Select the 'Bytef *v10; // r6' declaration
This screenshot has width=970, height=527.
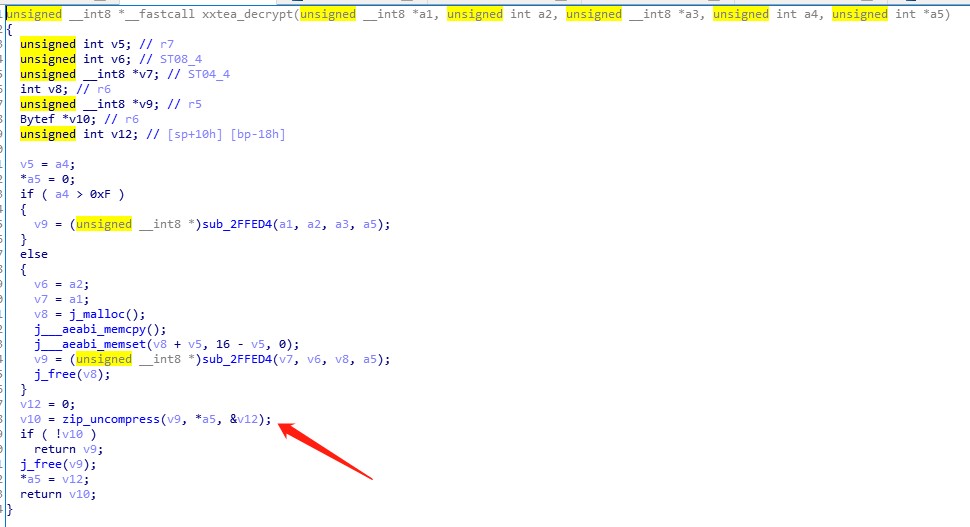79,119
